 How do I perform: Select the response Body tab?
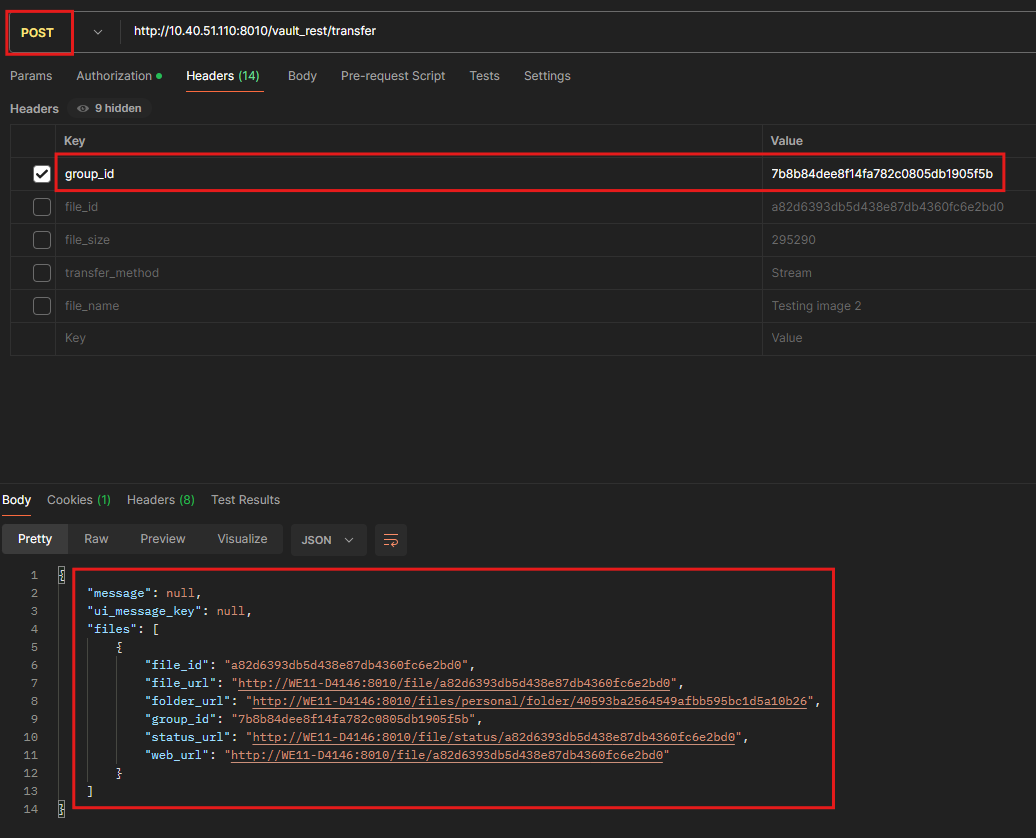17,500
